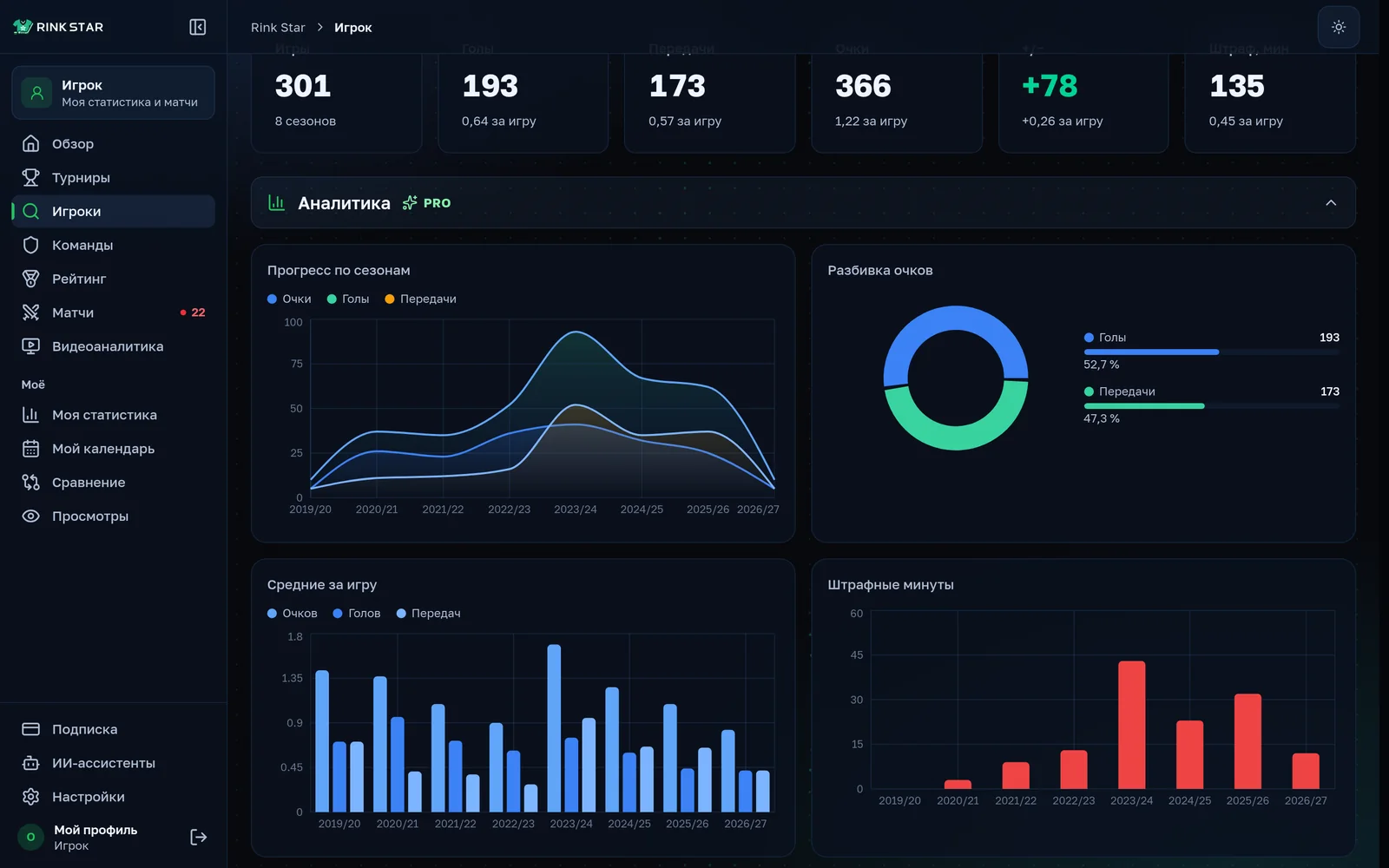
Task: Click the Моя статистика chart icon
Action: (30, 415)
